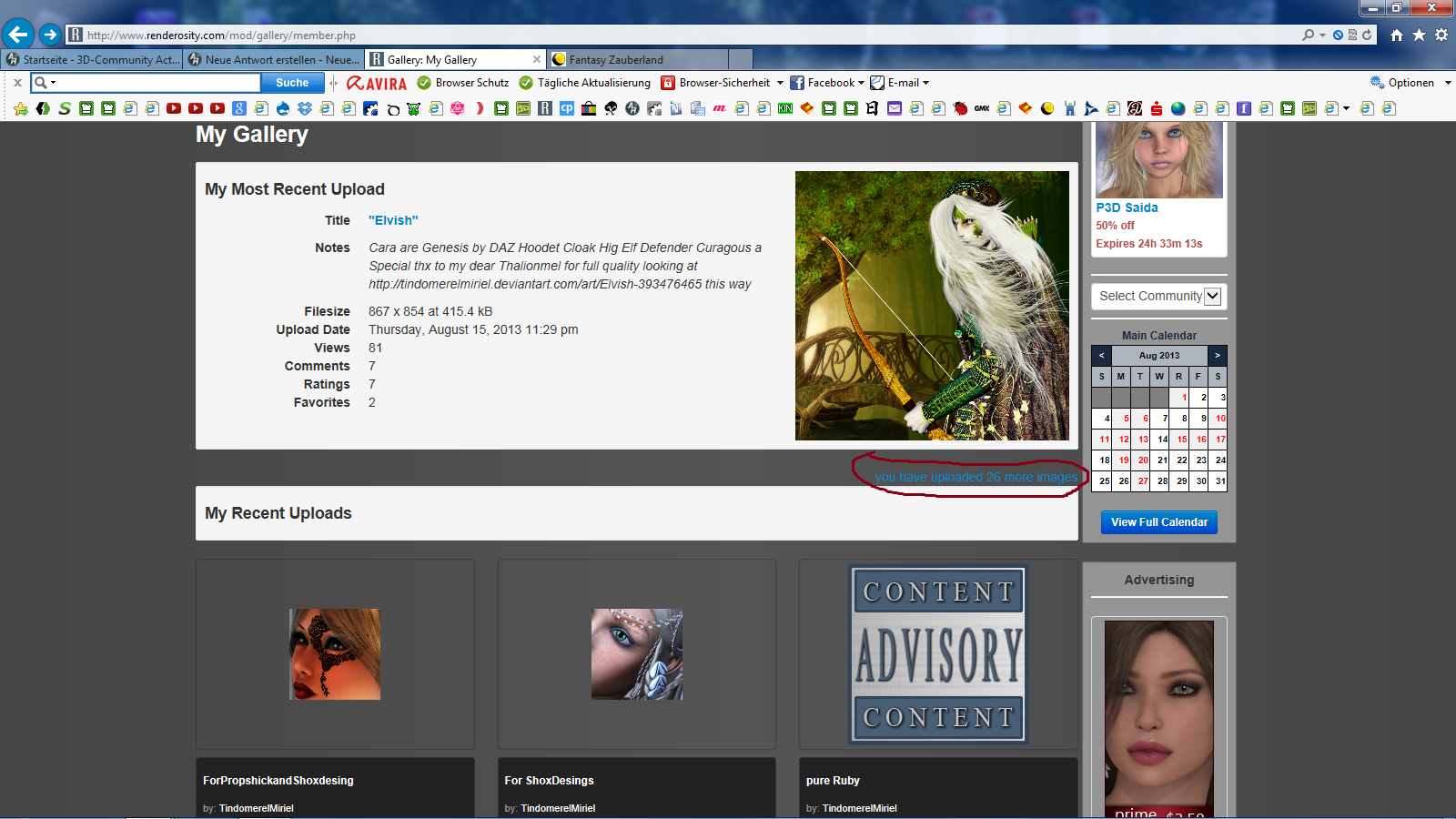
Task: Open the P3D Saida product link
Action: (x=1127, y=207)
